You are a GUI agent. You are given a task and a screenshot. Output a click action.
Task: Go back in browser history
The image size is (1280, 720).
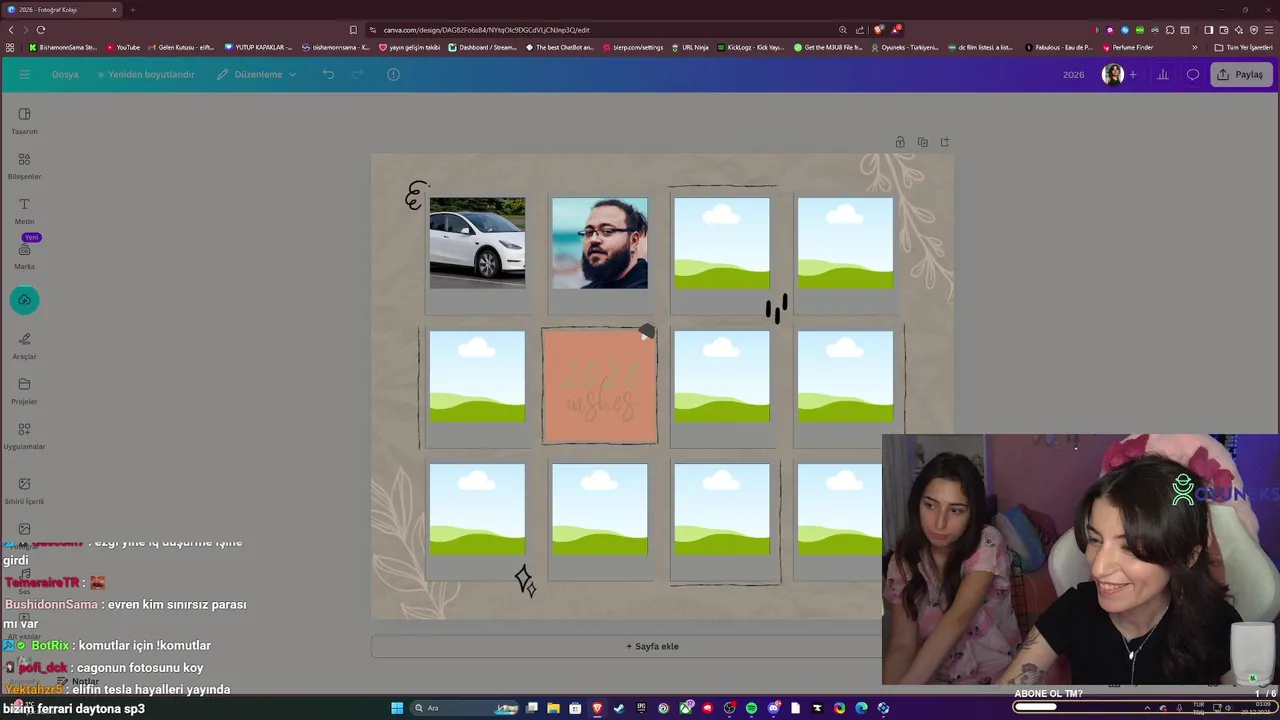pyautogui.click(x=11, y=30)
